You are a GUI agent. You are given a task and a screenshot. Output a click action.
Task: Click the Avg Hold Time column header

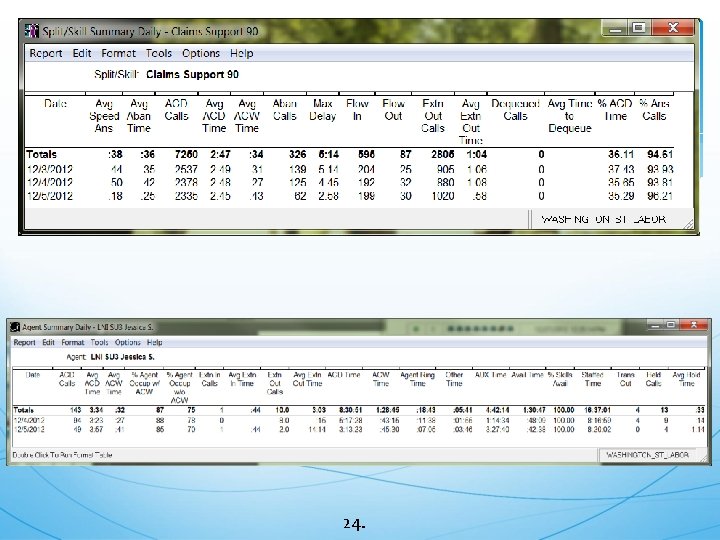tap(686, 379)
